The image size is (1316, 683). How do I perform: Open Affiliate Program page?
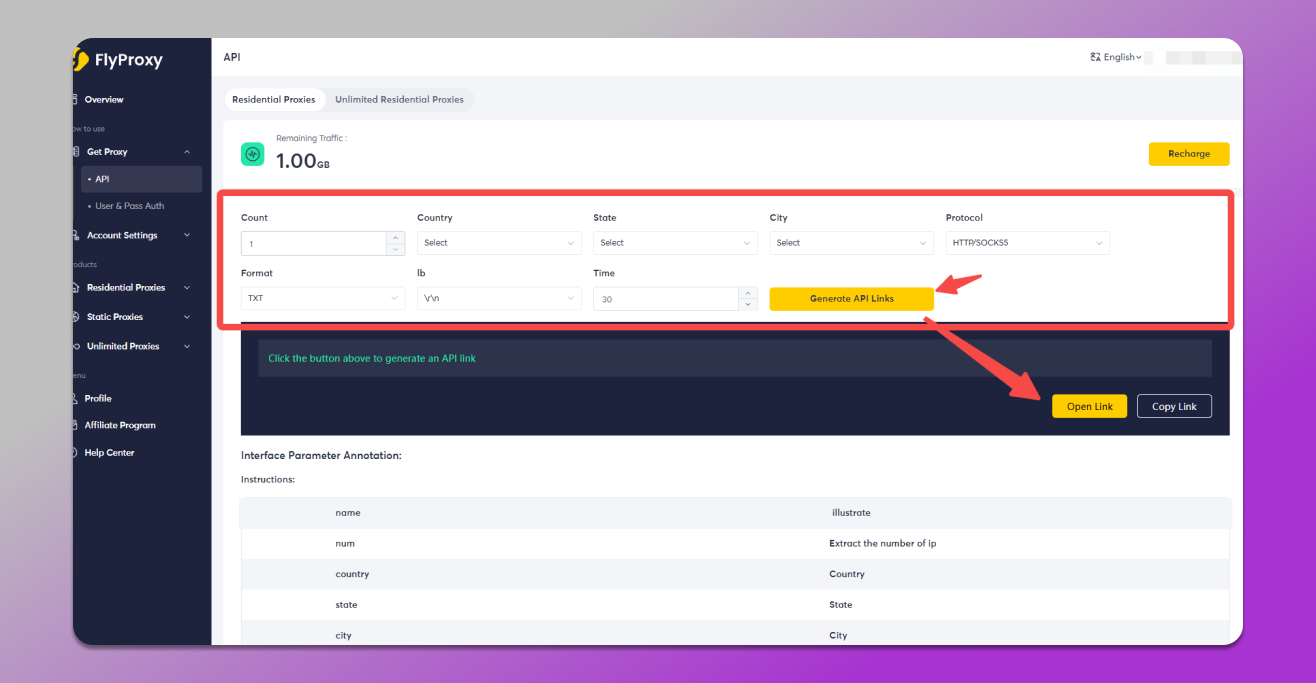tap(120, 425)
